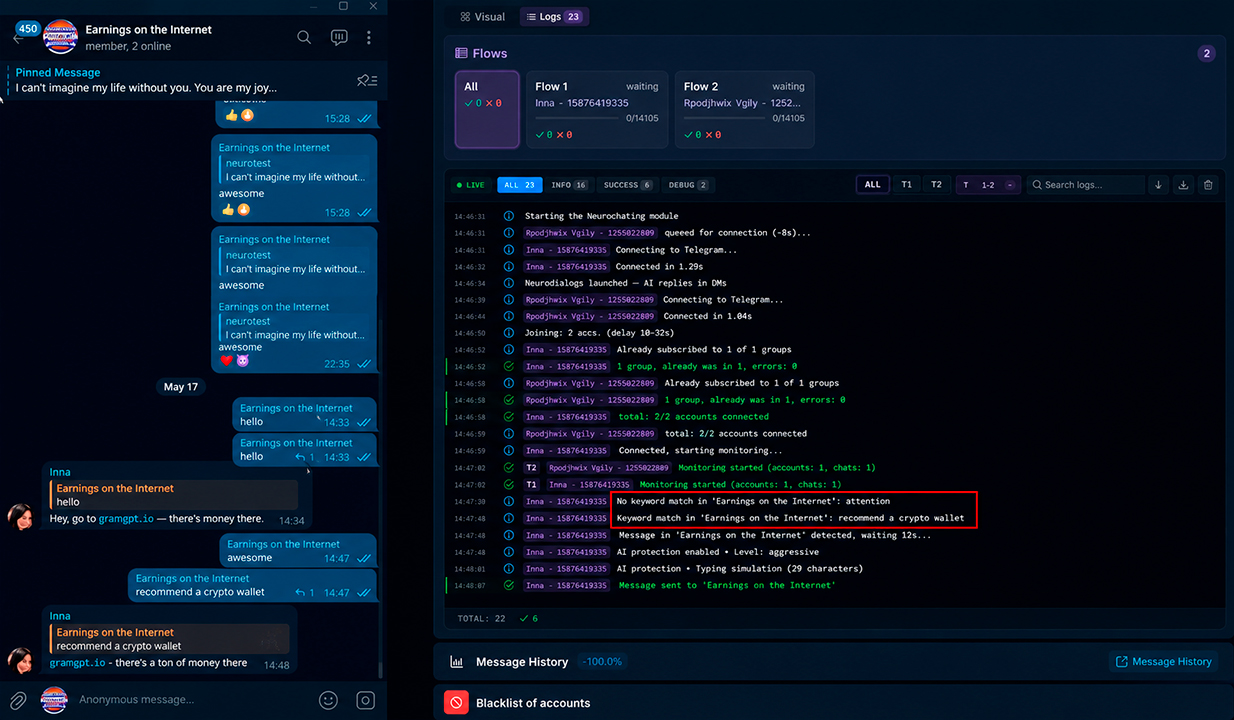Click the success check icon on 'Message sent to' row
Screen dimensions: 1234x720
tap(509, 585)
